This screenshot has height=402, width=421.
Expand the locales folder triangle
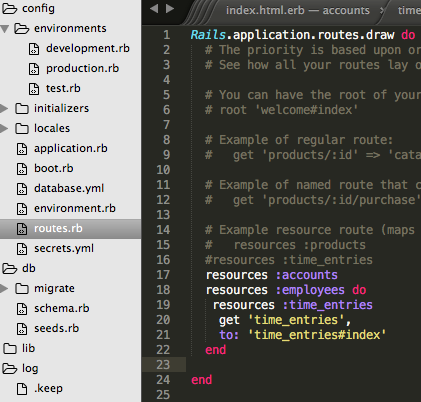(4, 129)
